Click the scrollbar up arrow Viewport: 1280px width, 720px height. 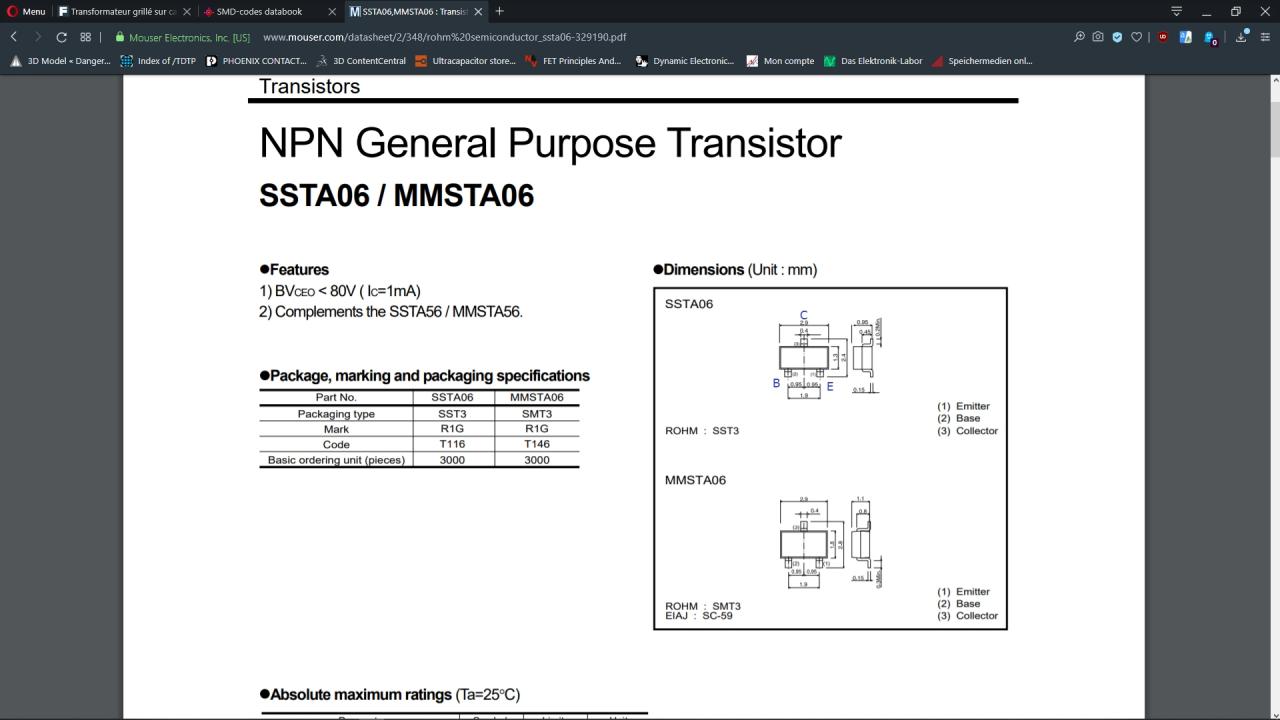(x=1275, y=80)
